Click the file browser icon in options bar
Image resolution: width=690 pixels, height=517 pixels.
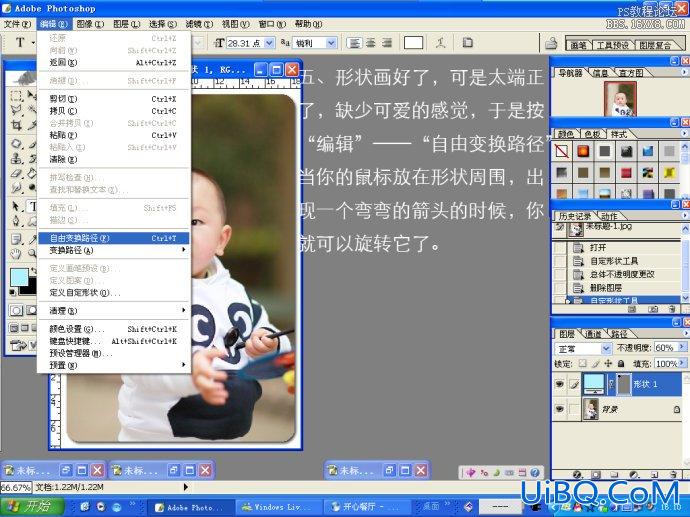[x=551, y=43]
